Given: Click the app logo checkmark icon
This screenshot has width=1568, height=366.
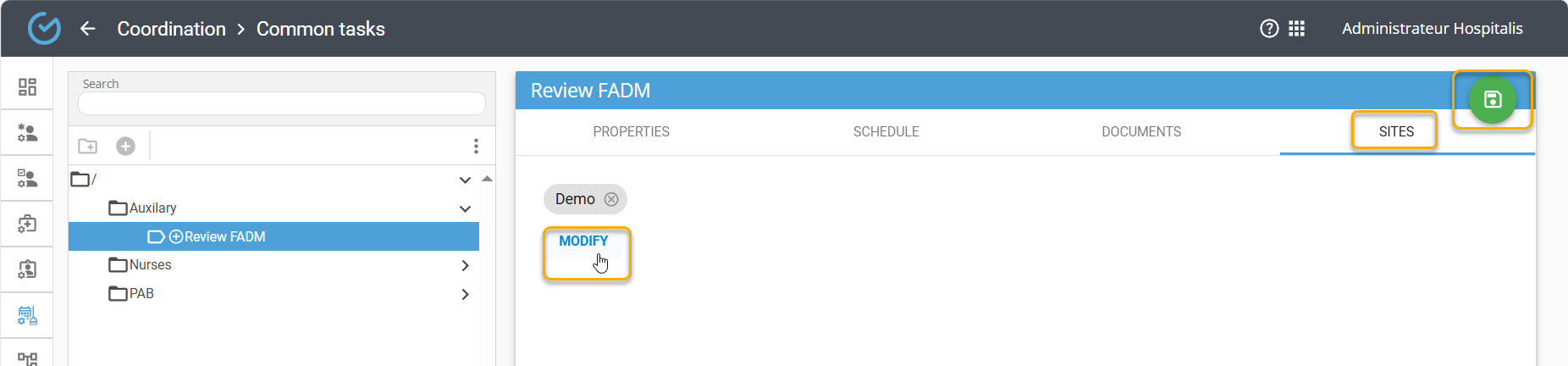Looking at the screenshot, I should click(44, 28).
